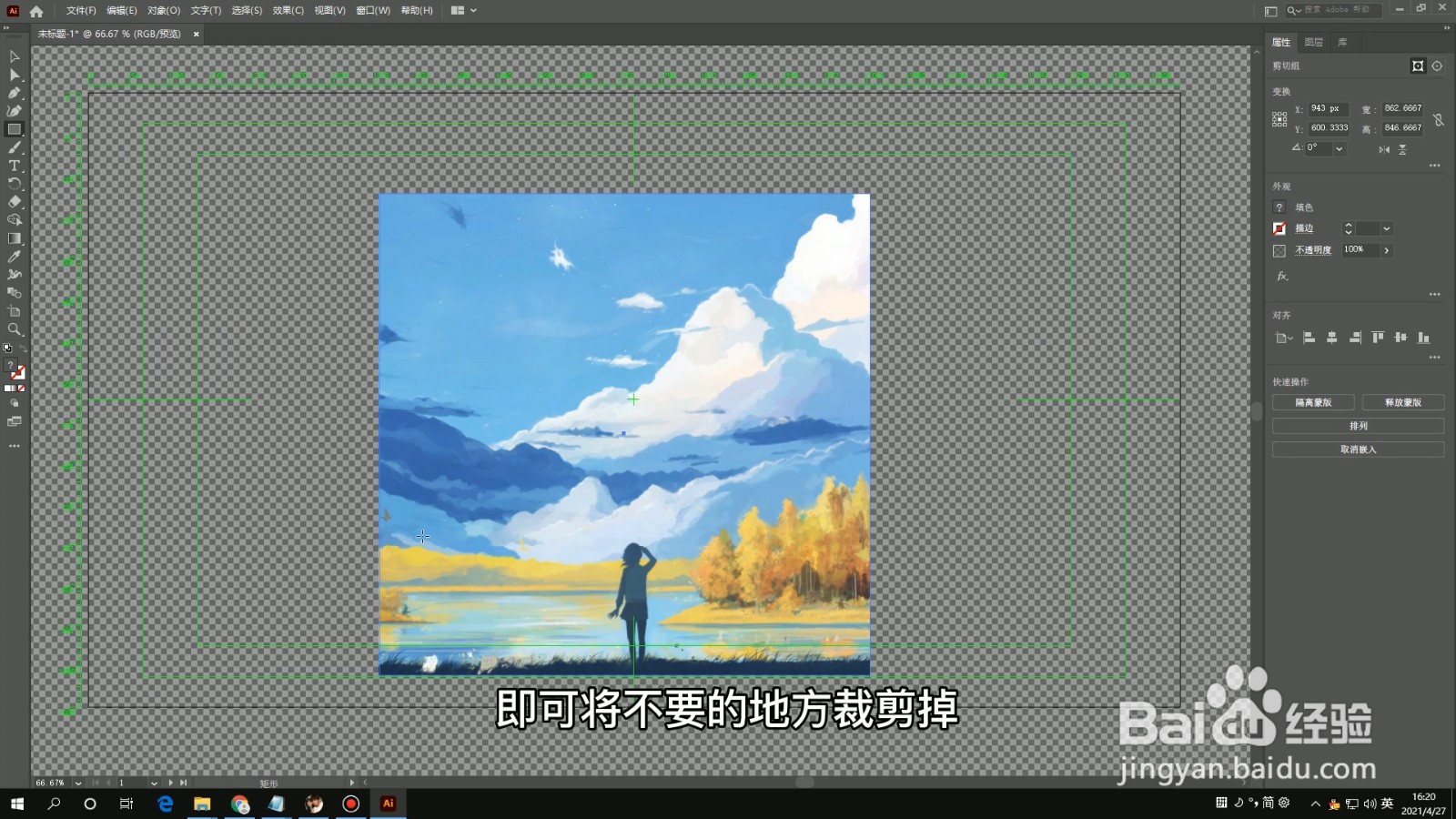
Task: Toggle constrain width and height proportions
Action: pyautogui.click(x=1439, y=119)
